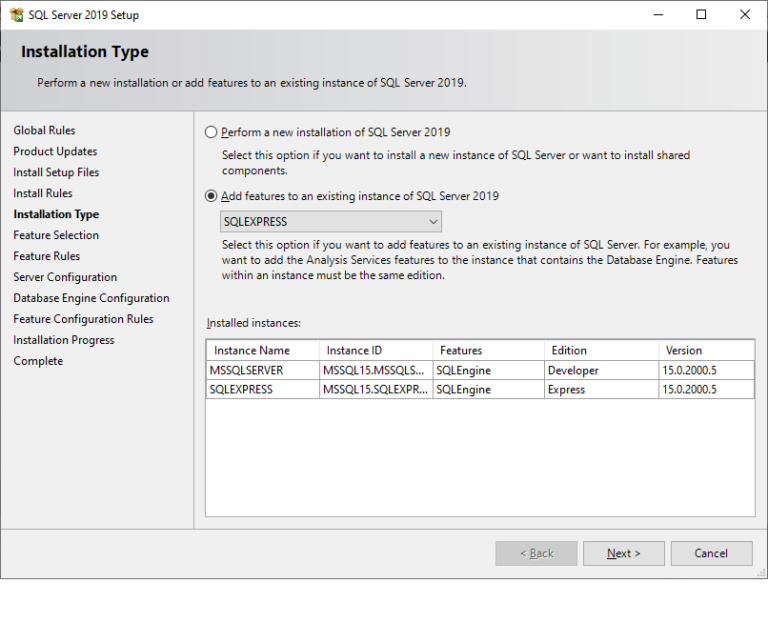Click the Next button

pos(624,553)
